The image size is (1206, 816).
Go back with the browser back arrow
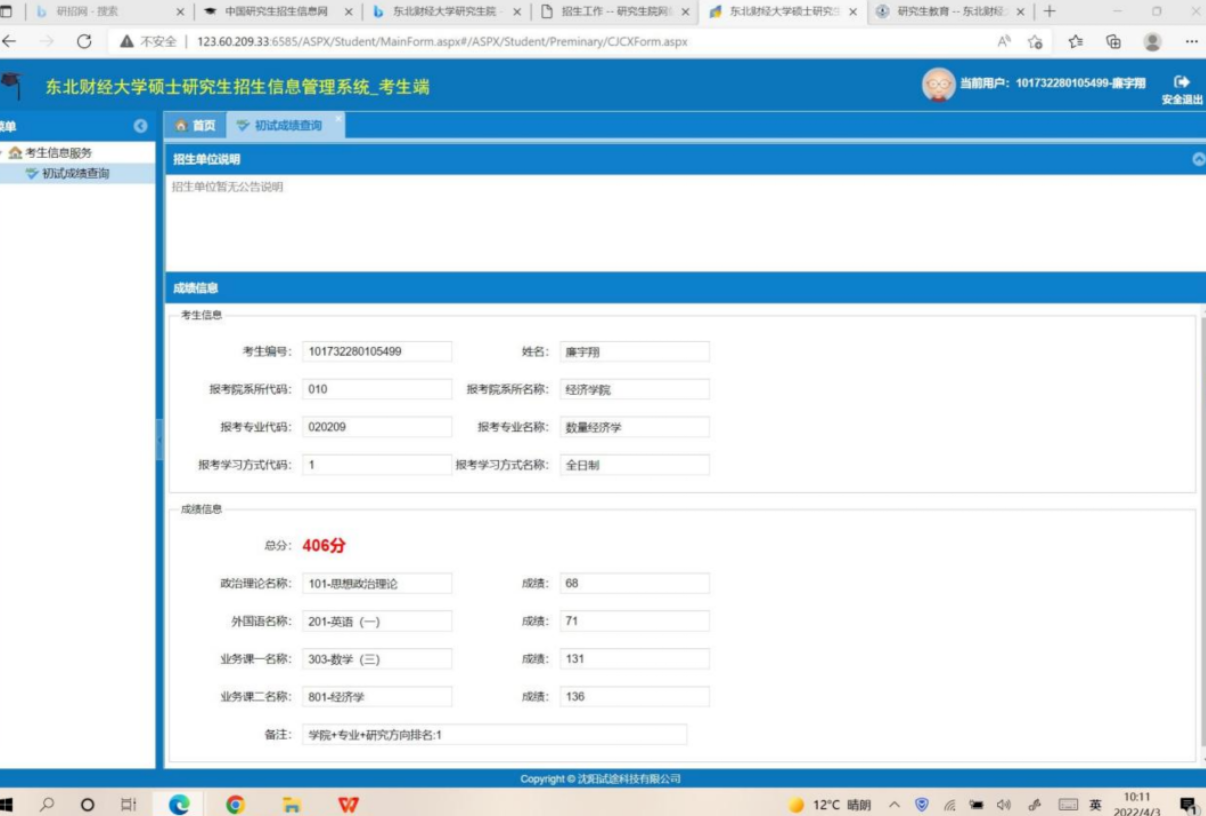click(10, 42)
